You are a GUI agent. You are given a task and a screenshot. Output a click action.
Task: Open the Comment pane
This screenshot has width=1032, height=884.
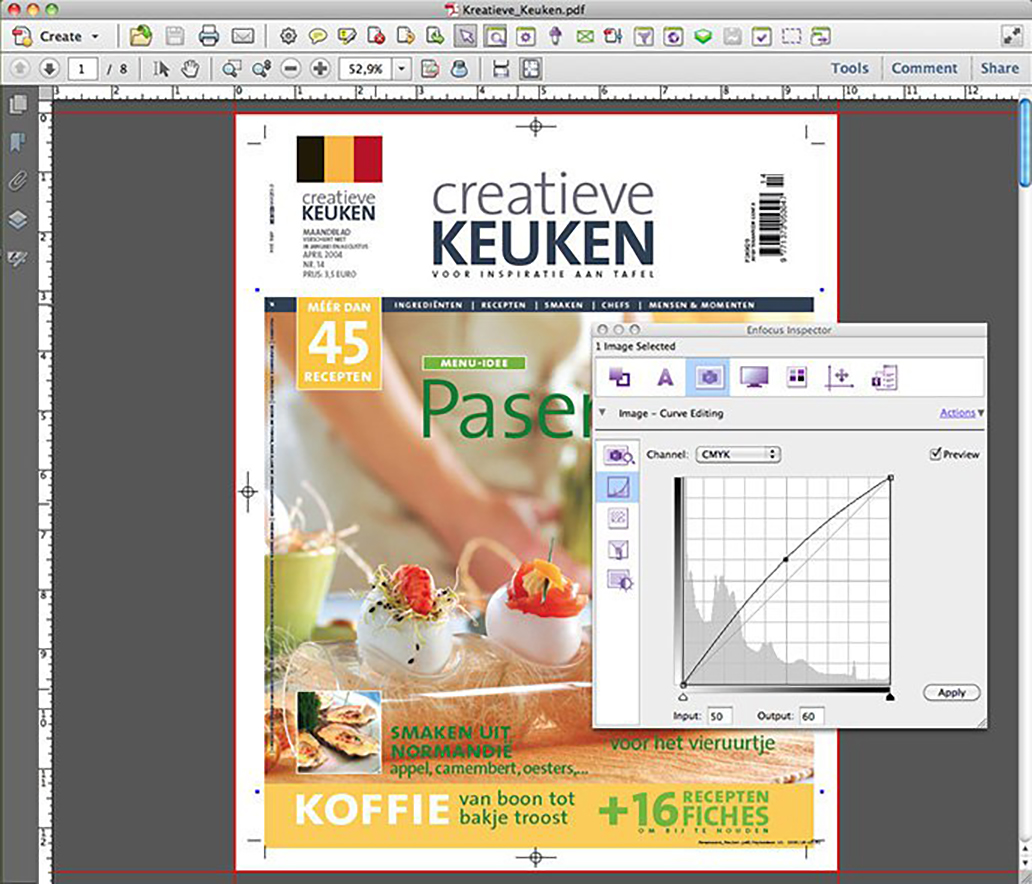pyautogui.click(x=924, y=68)
